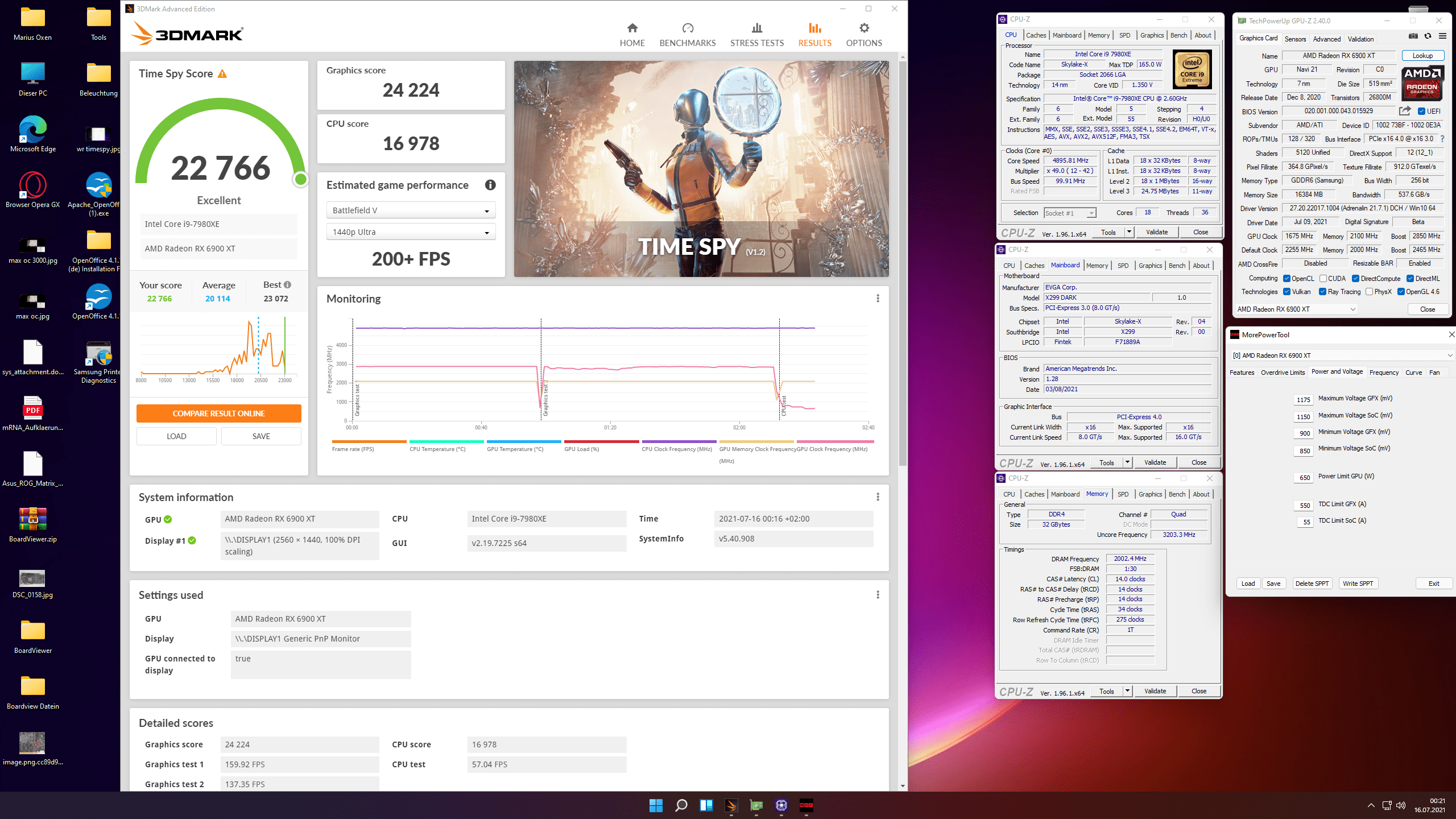Click the Power Limit GPU (W) field
Viewport: 1456px width, 819px height.
pyautogui.click(x=1305, y=478)
